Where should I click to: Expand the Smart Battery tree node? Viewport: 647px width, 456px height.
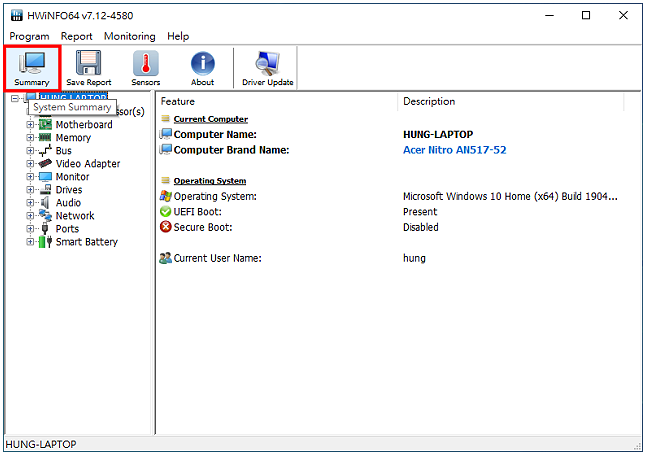(x=30, y=242)
